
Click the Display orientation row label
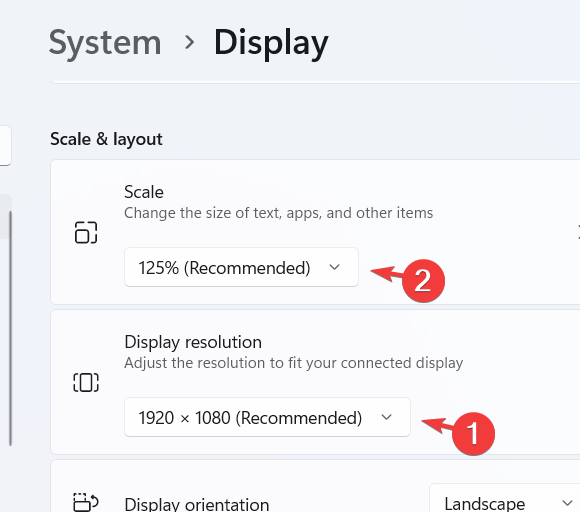coord(197,504)
